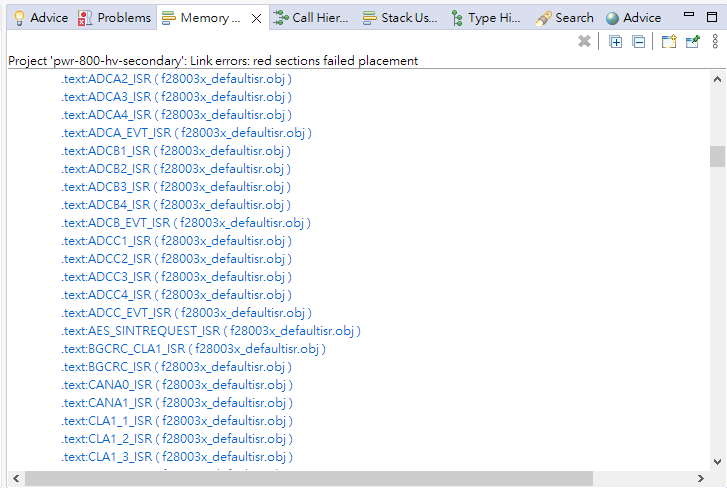The image size is (727, 488).
Task: Select .text:CLA1_3_ISR entry
Action: [x=177, y=457]
